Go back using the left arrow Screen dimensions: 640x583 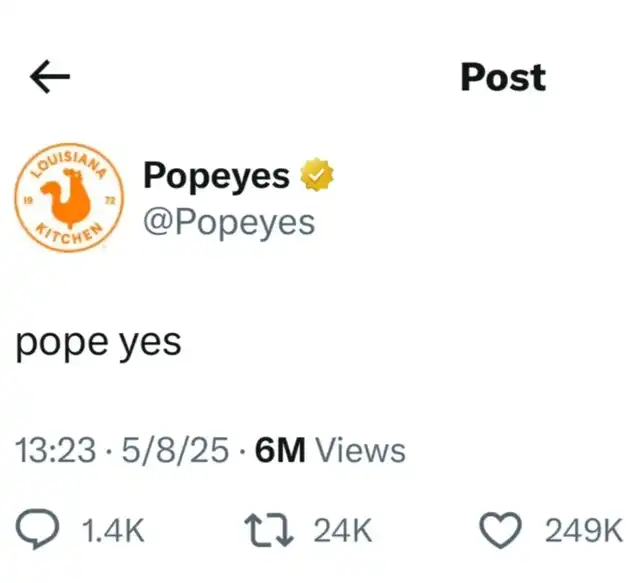pyautogui.click(x=50, y=76)
